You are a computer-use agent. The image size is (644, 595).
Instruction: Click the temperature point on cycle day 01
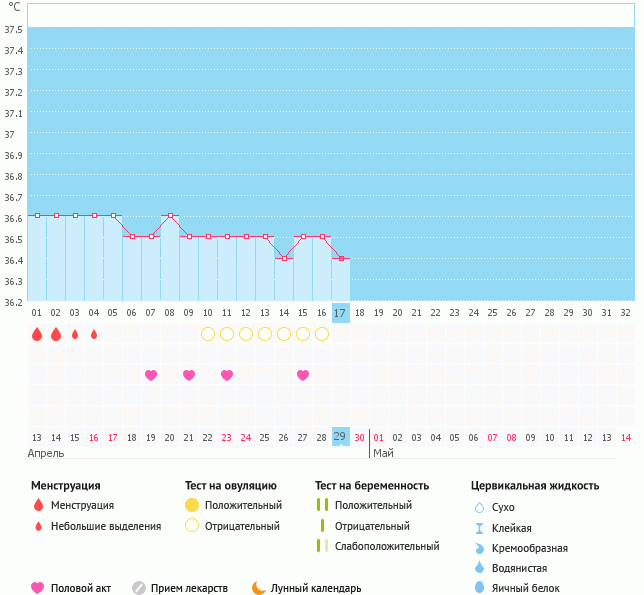click(37, 215)
